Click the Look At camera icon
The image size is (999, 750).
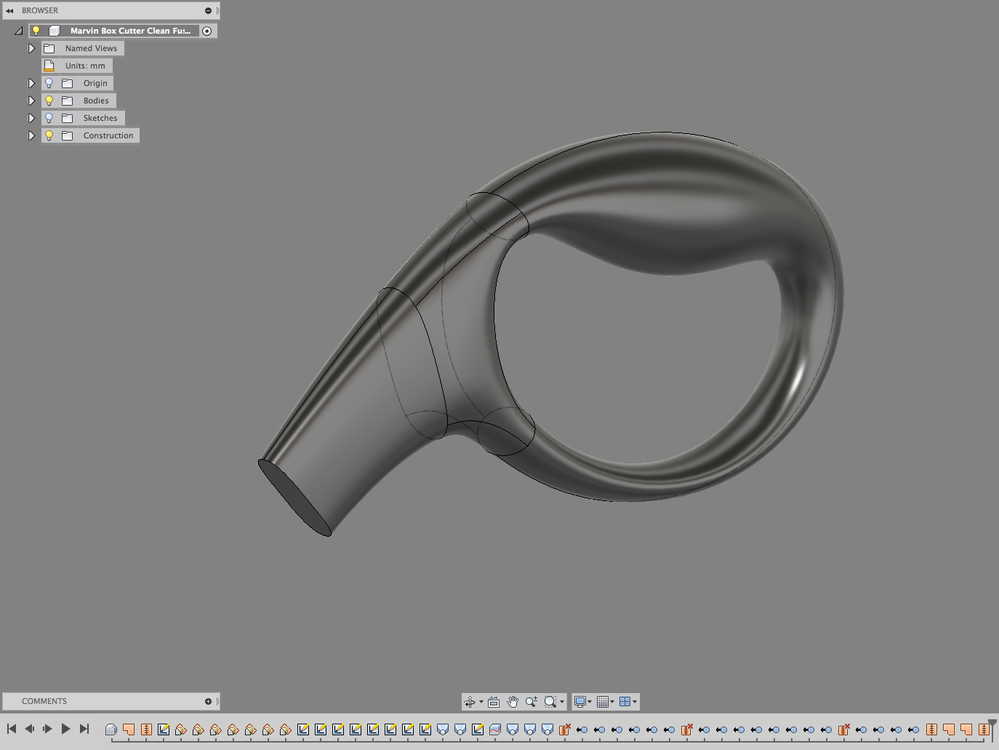493,702
